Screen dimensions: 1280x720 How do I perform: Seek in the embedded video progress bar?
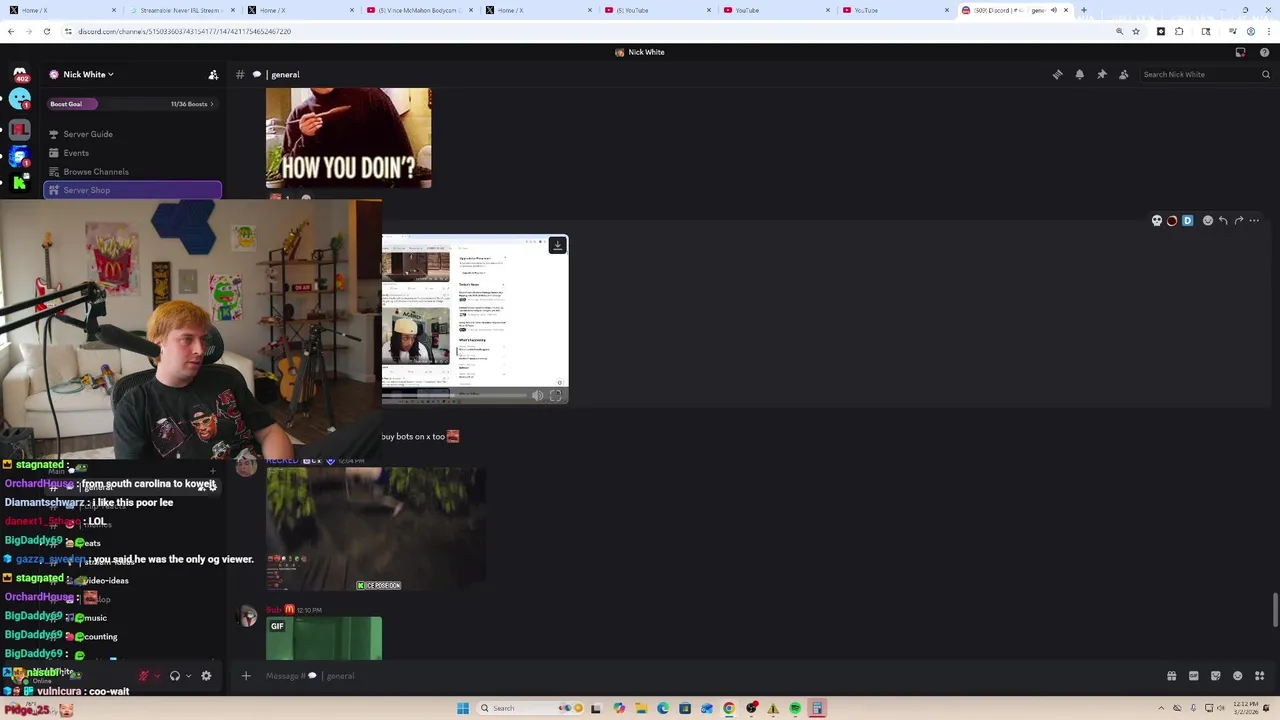coord(455,396)
